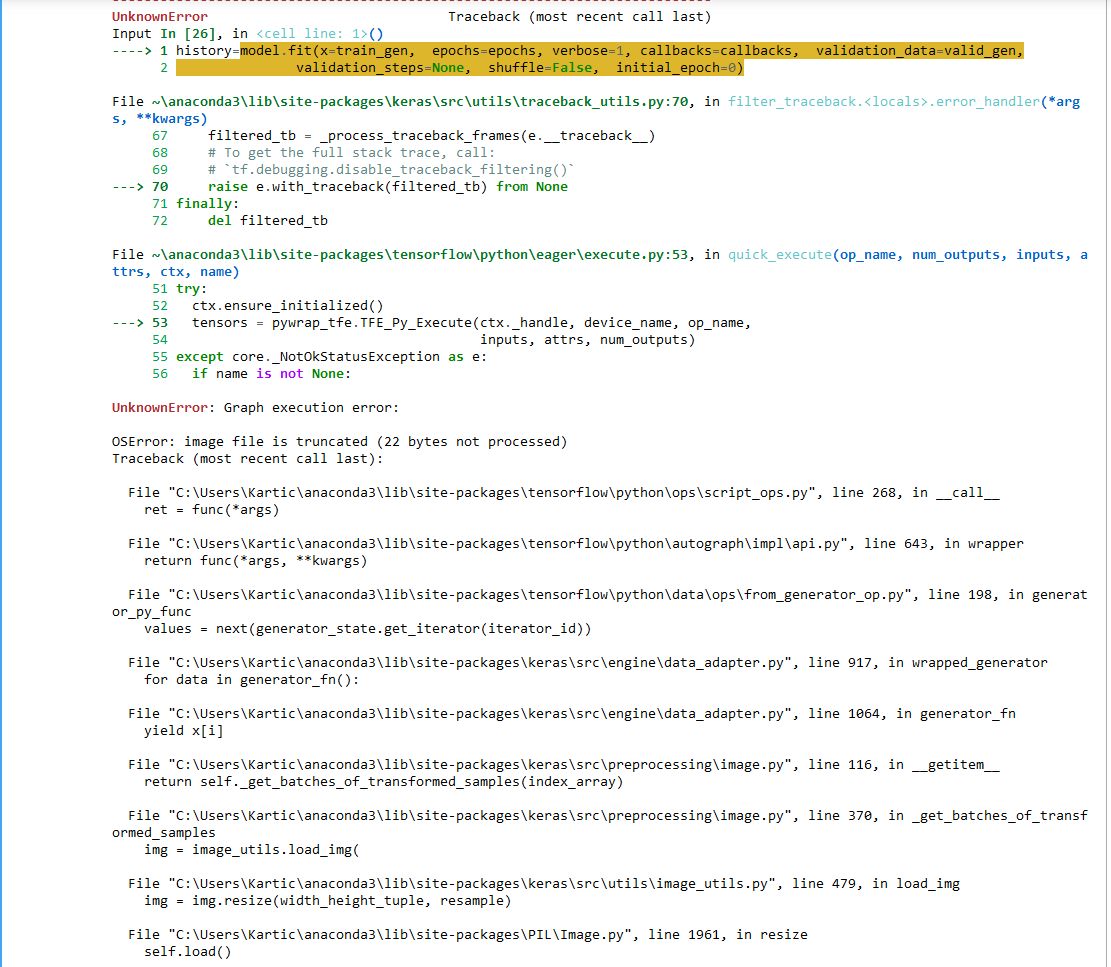Click the red UnknownError heading at top

(160, 16)
